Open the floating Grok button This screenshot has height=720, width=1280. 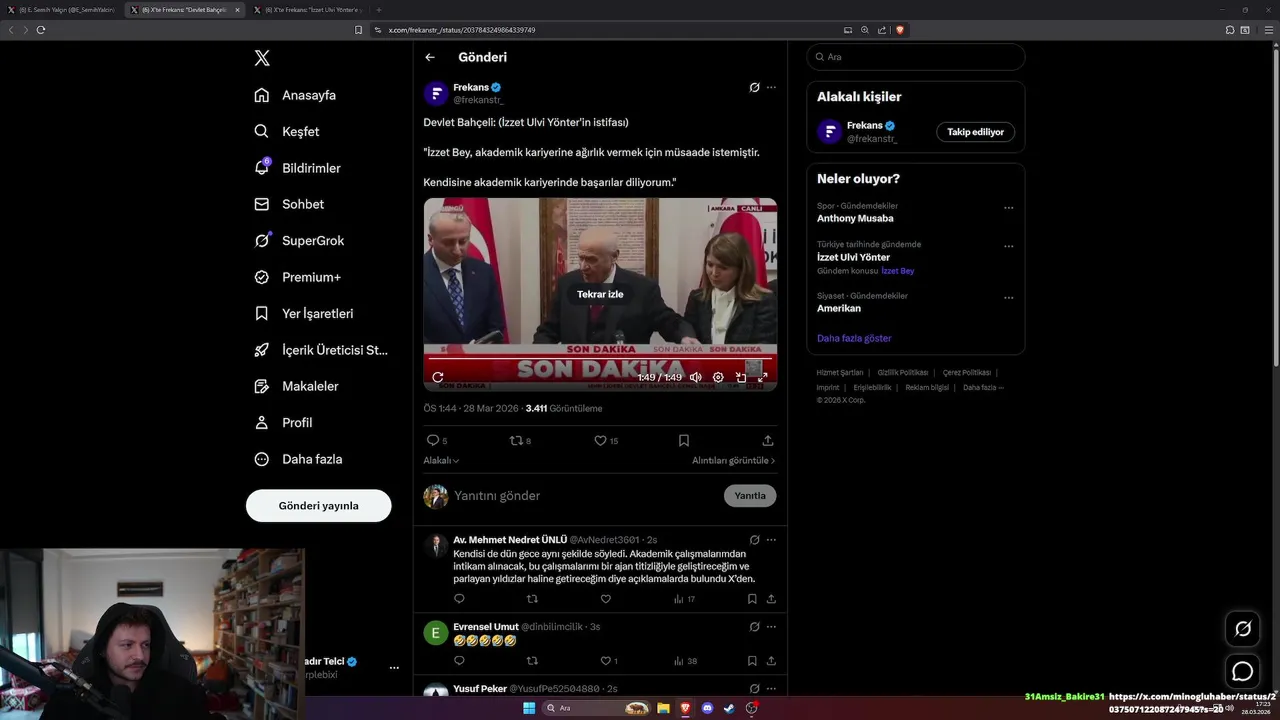click(x=1243, y=629)
